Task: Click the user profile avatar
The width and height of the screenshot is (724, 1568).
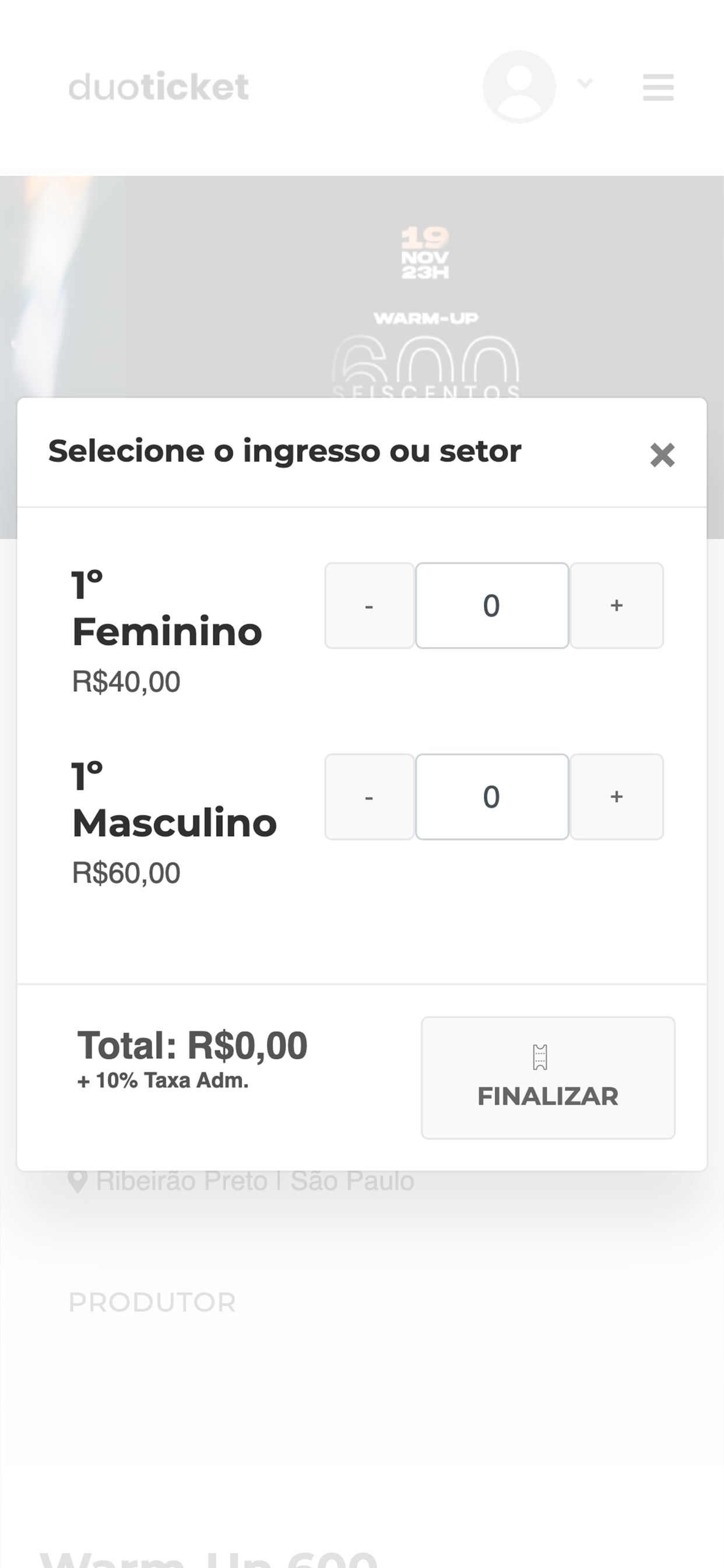Action: point(519,86)
